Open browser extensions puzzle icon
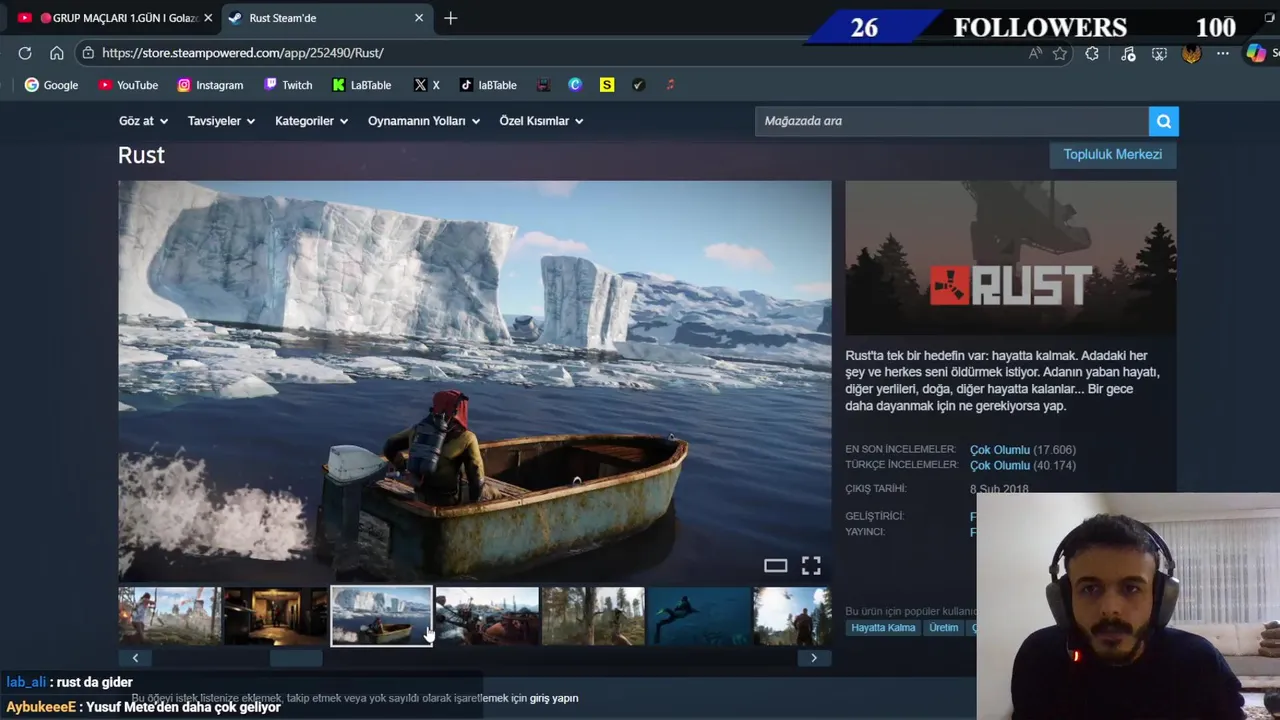Image resolution: width=1280 pixels, height=720 pixels. (1092, 54)
